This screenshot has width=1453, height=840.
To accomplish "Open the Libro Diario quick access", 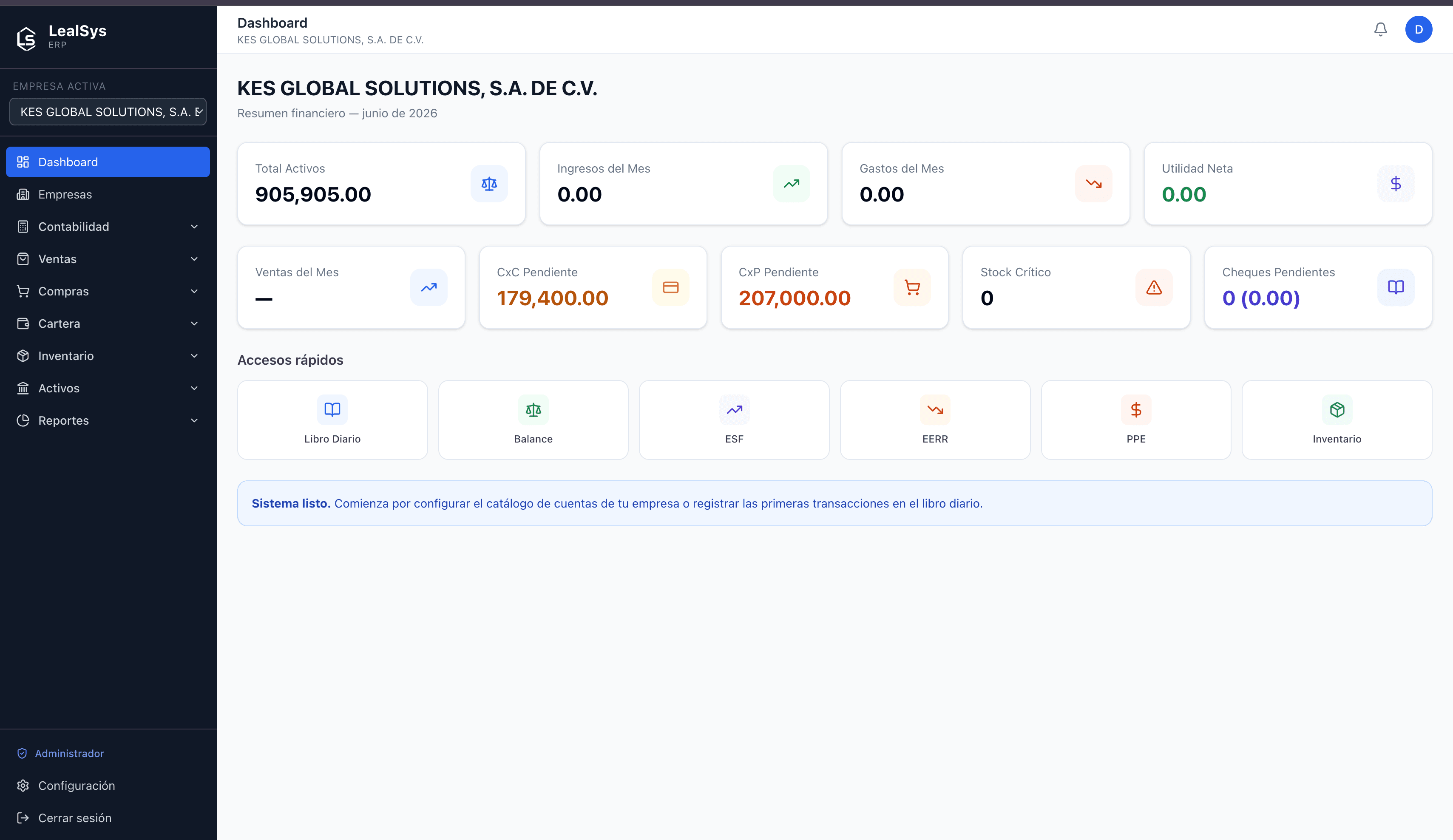I will 332,420.
